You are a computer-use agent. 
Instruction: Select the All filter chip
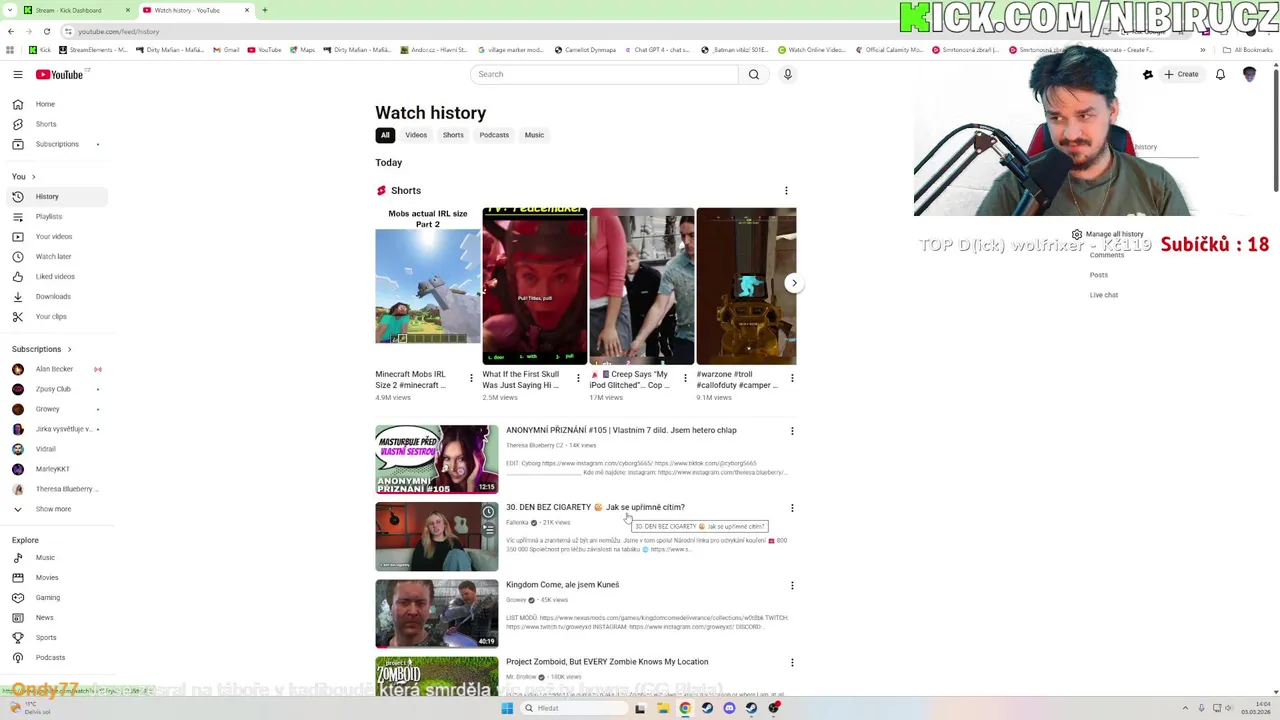385,135
